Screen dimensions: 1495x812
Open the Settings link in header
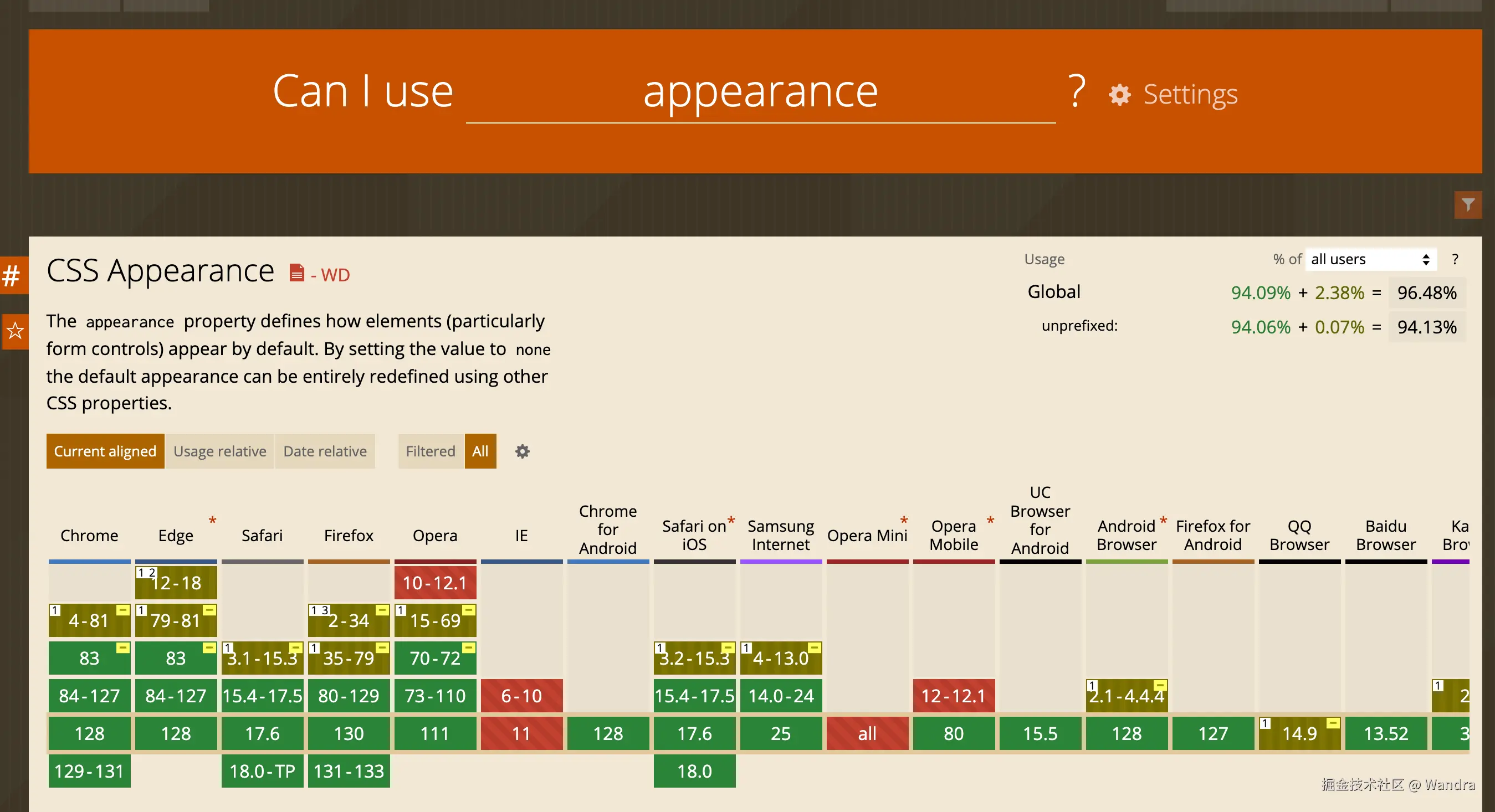click(1190, 95)
